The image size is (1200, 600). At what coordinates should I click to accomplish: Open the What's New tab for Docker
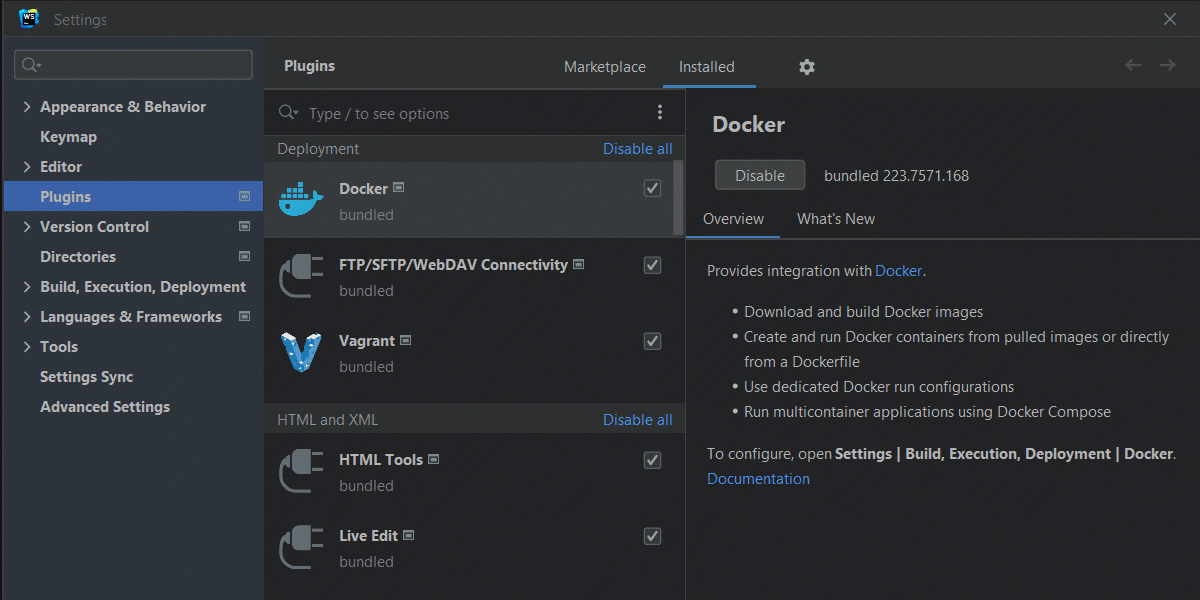(x=836, y=218)
